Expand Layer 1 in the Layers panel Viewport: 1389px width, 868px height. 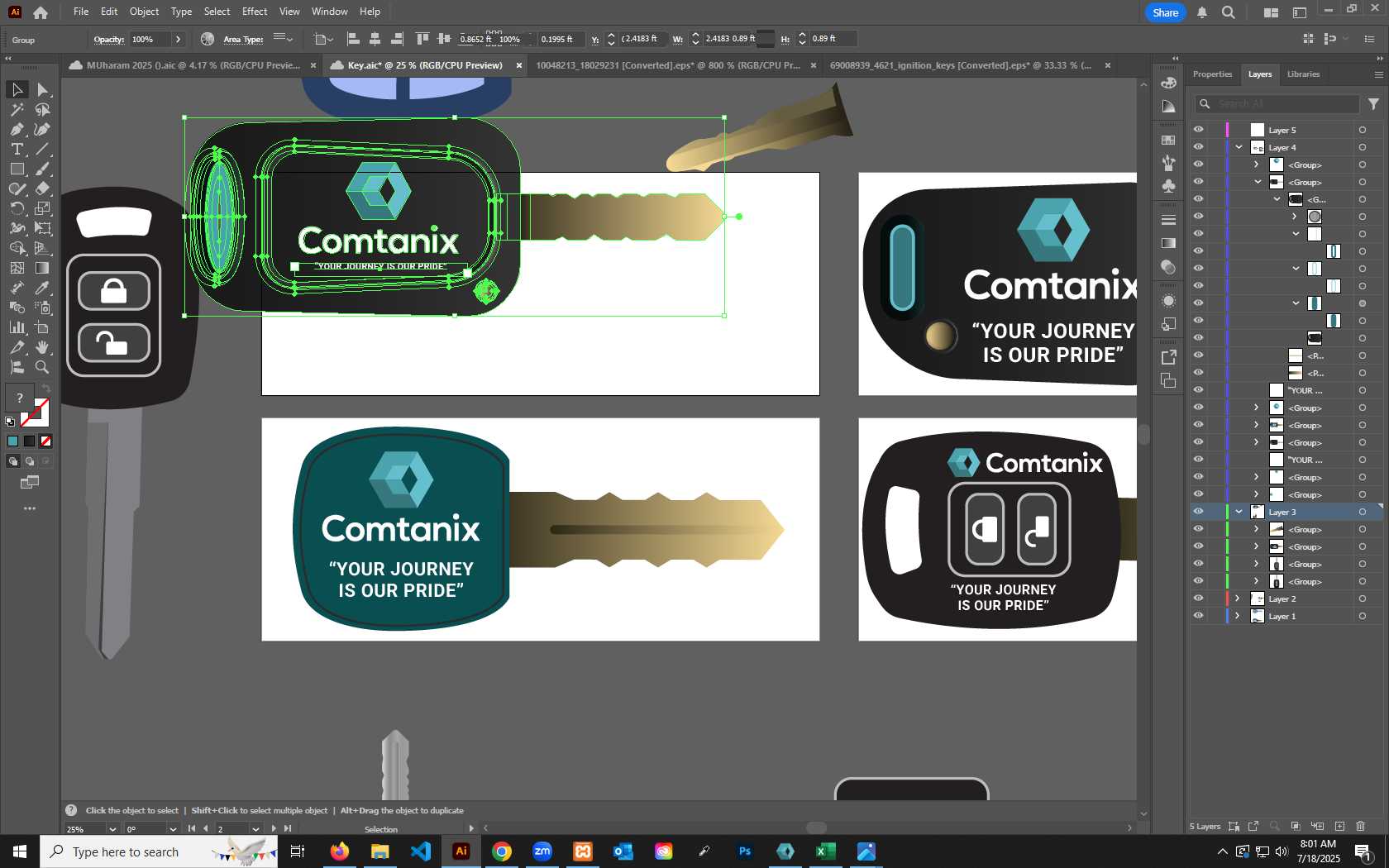[x=1238, y=616]
